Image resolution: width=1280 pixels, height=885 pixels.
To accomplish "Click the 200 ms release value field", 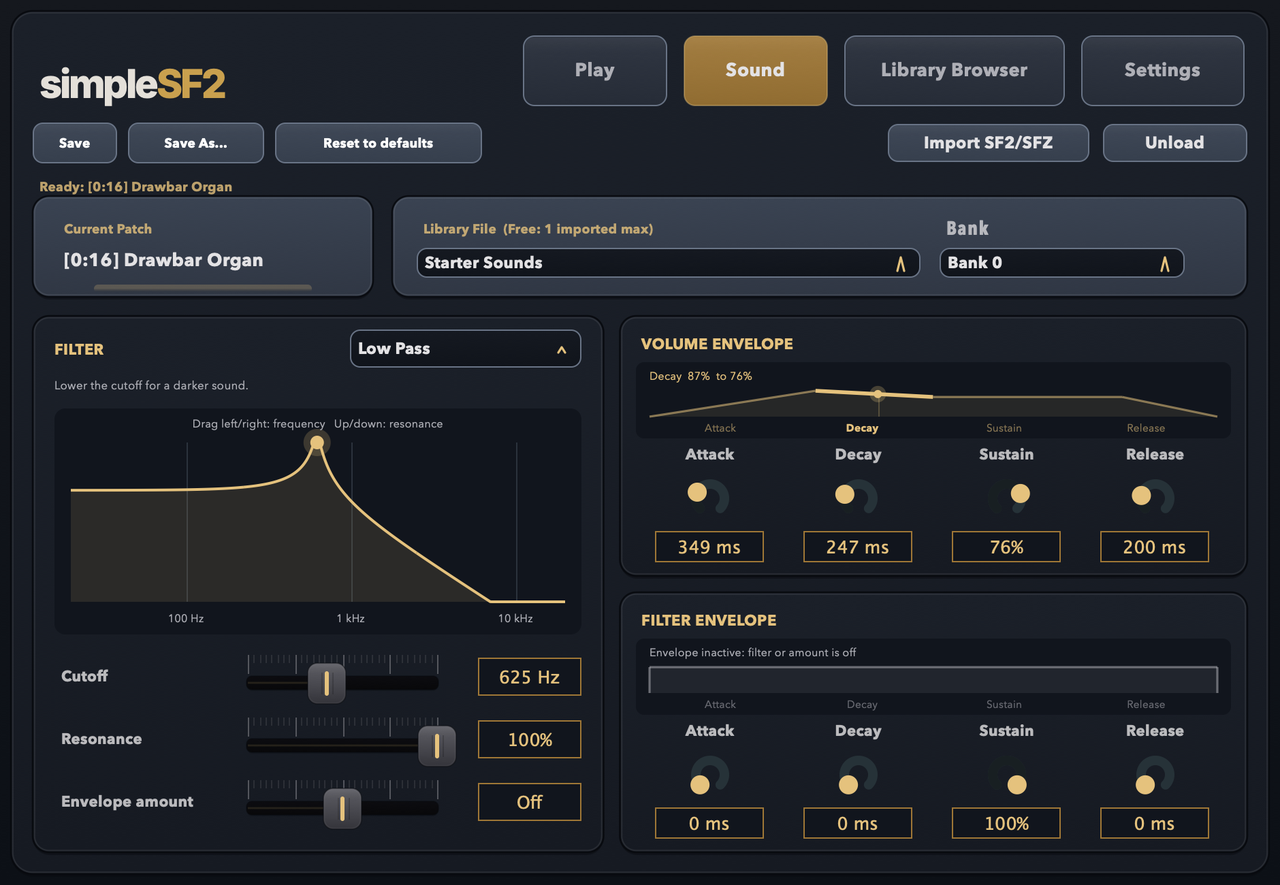I will coord(1154,547).
